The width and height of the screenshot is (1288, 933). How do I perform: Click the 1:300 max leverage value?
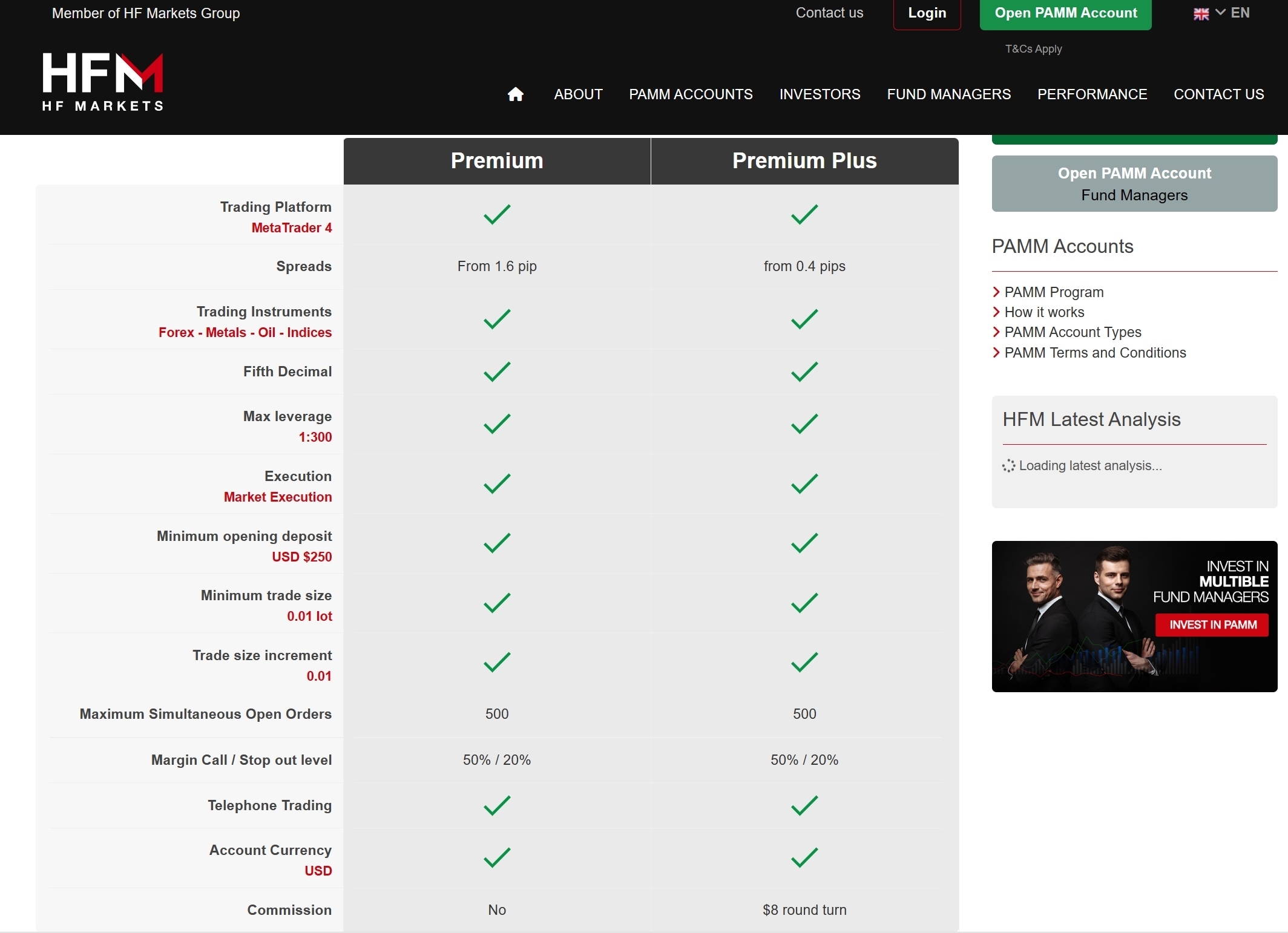pyautogui.click(x=315, y=437)
